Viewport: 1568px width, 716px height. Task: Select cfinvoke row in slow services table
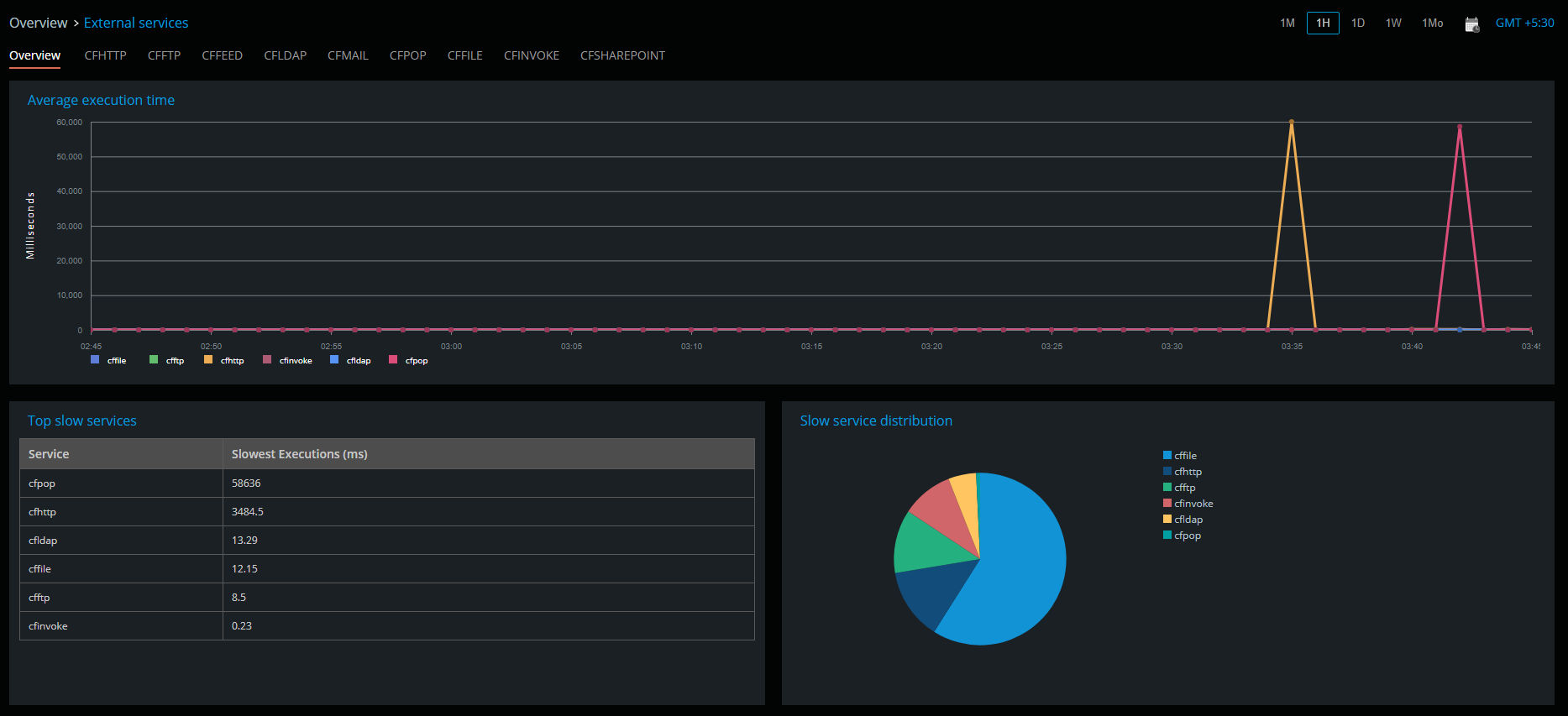click(387, 626)
